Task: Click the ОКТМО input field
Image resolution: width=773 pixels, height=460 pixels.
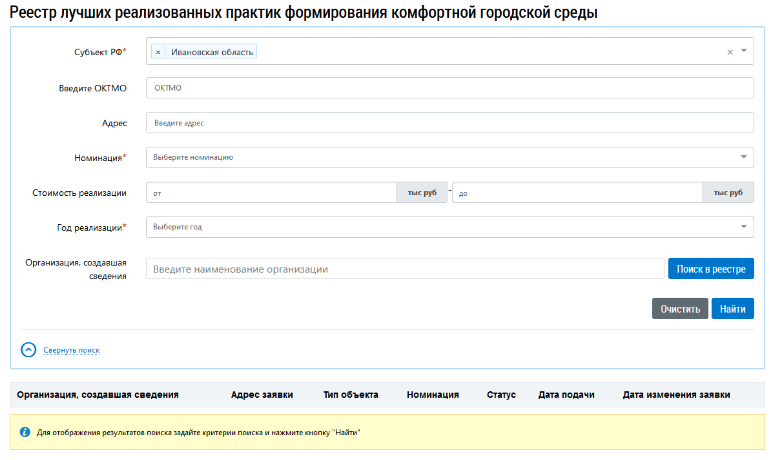Action: coord(449,88)
